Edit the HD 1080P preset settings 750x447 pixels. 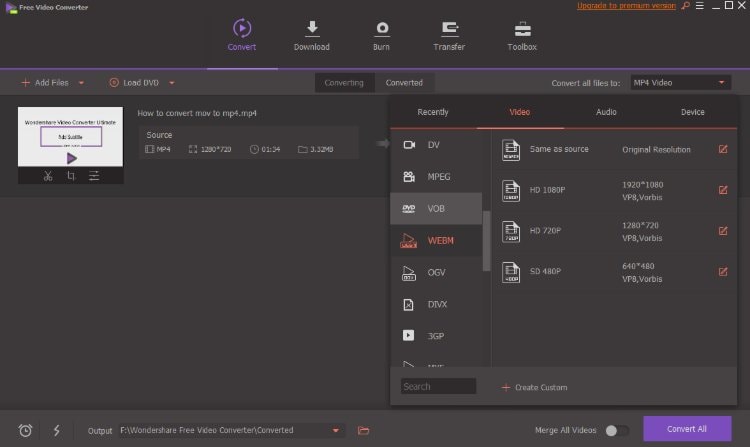723,190
